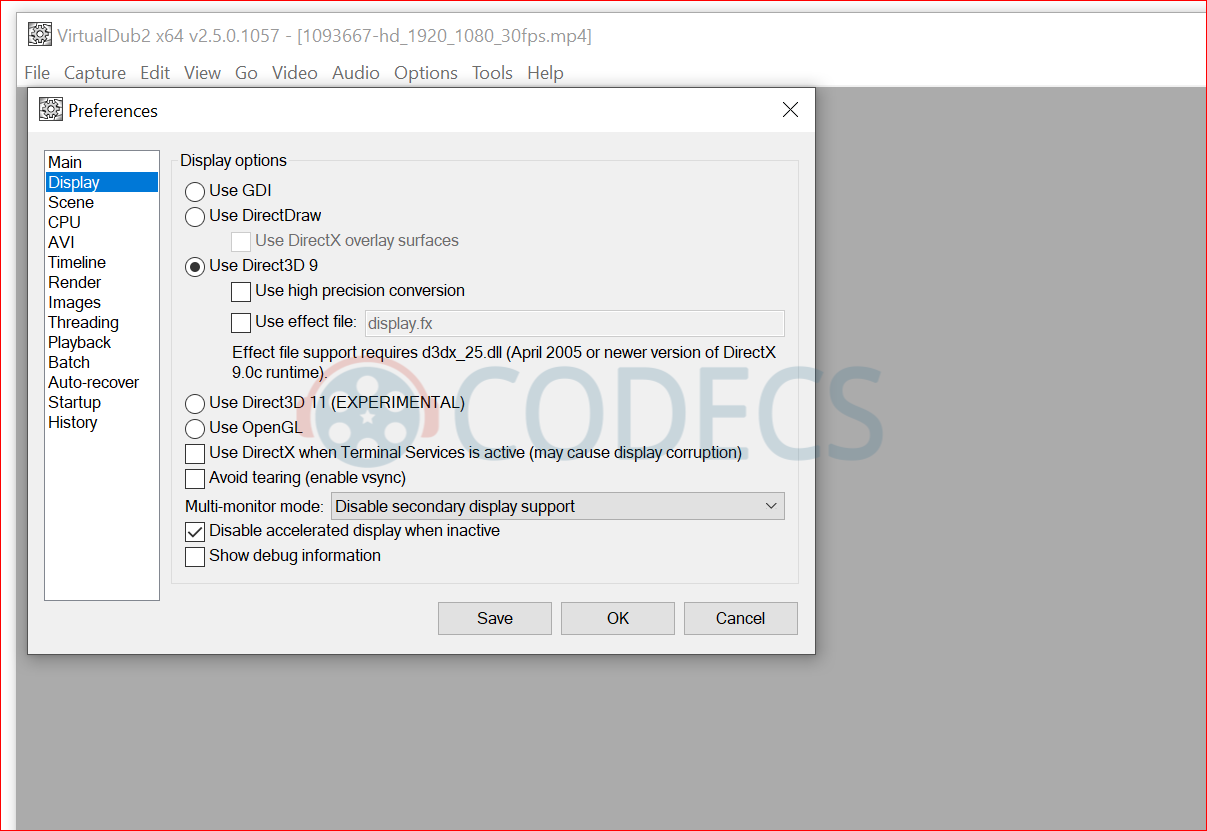Click the display.fx effect file field

point(573,323)
